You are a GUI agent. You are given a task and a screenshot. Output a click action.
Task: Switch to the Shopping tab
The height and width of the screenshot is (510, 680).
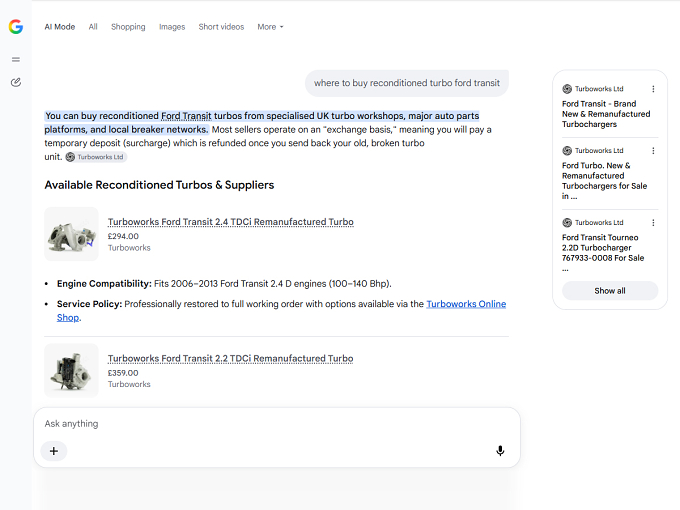(128, 27)
